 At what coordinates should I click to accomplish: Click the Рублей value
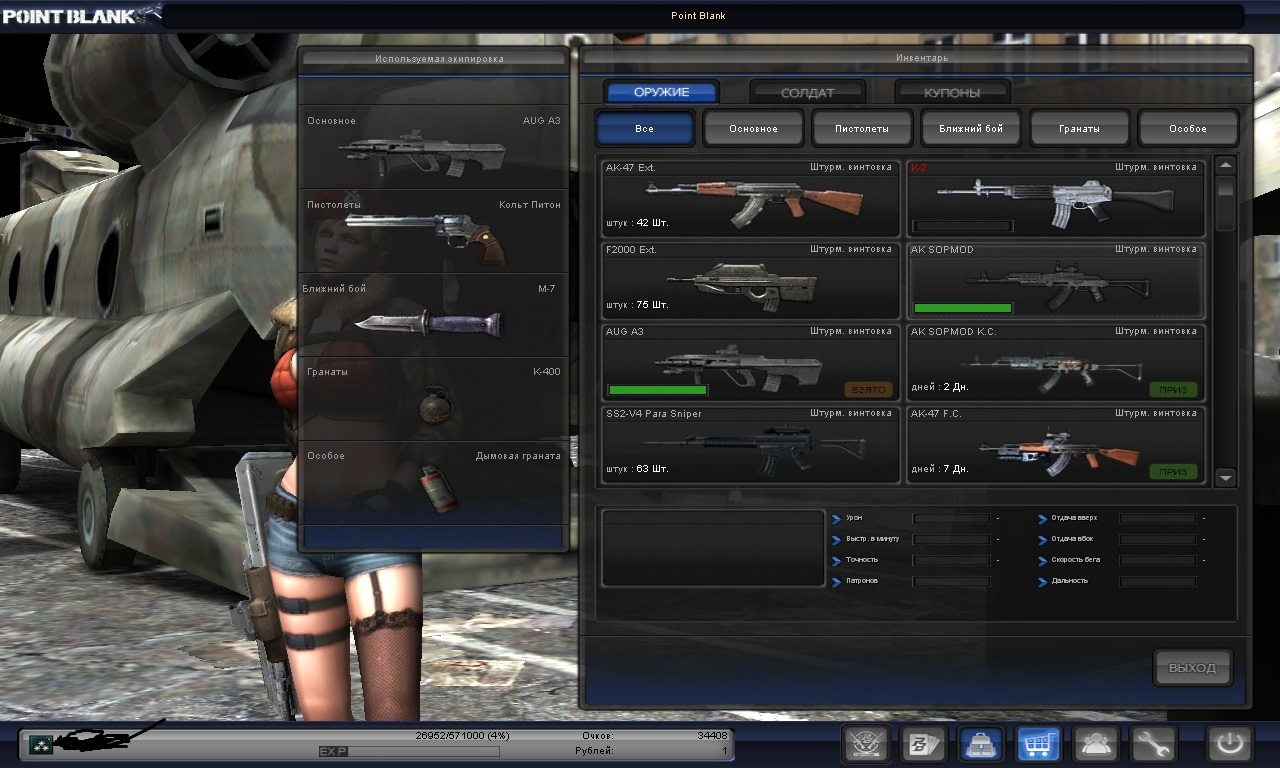[725, 750]
